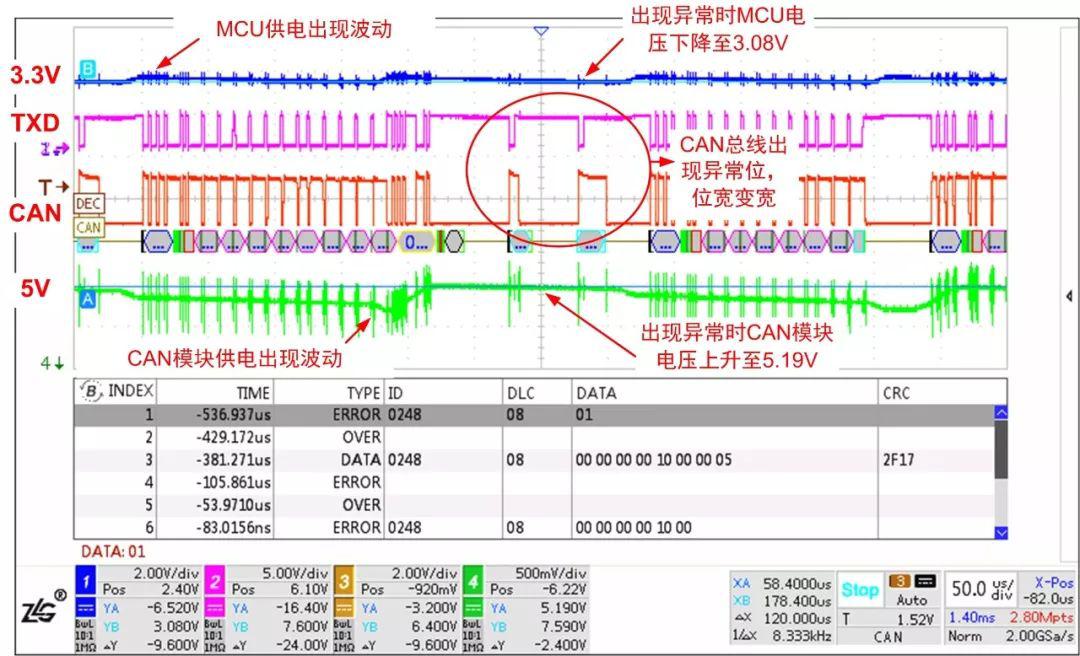Select table row 2 OVER
The image size is (1080, 656).
(534, 437)
